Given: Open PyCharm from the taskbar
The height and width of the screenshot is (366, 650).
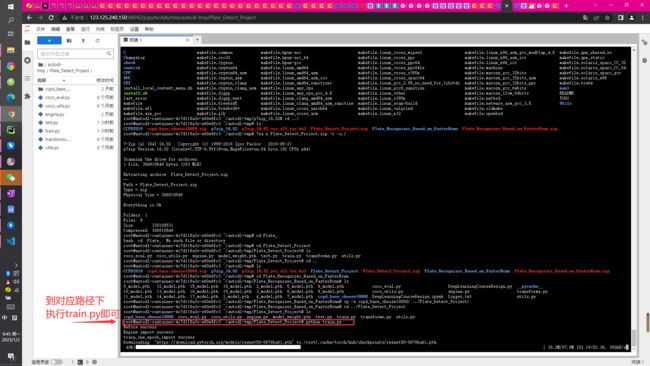Looking at the screenshot, I should pyautogui.click(x=11, y=130).
